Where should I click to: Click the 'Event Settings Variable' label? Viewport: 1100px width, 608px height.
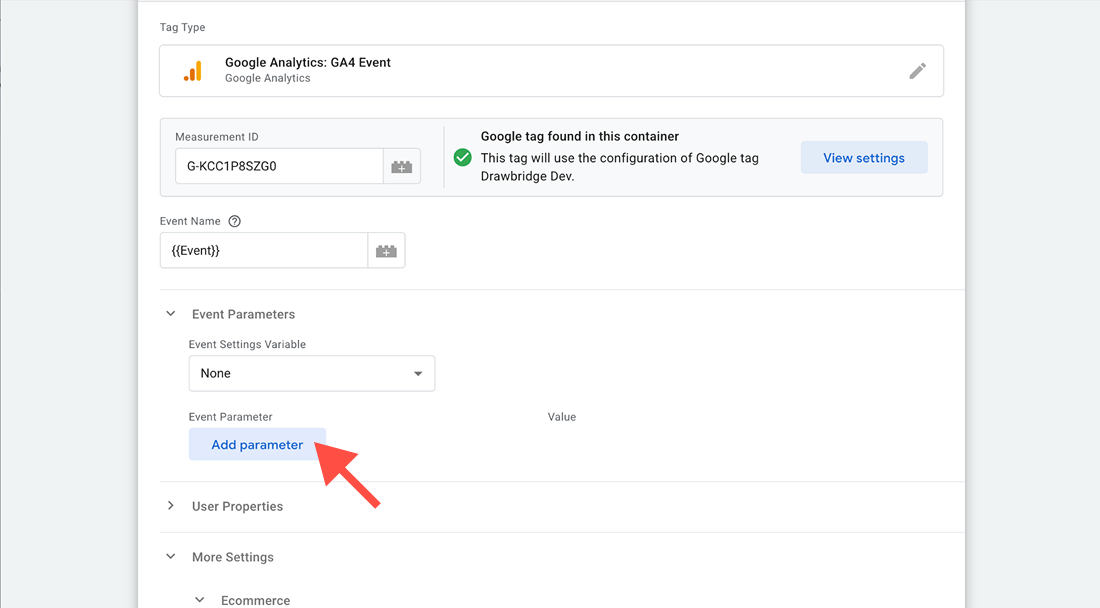tap(247, 344)
